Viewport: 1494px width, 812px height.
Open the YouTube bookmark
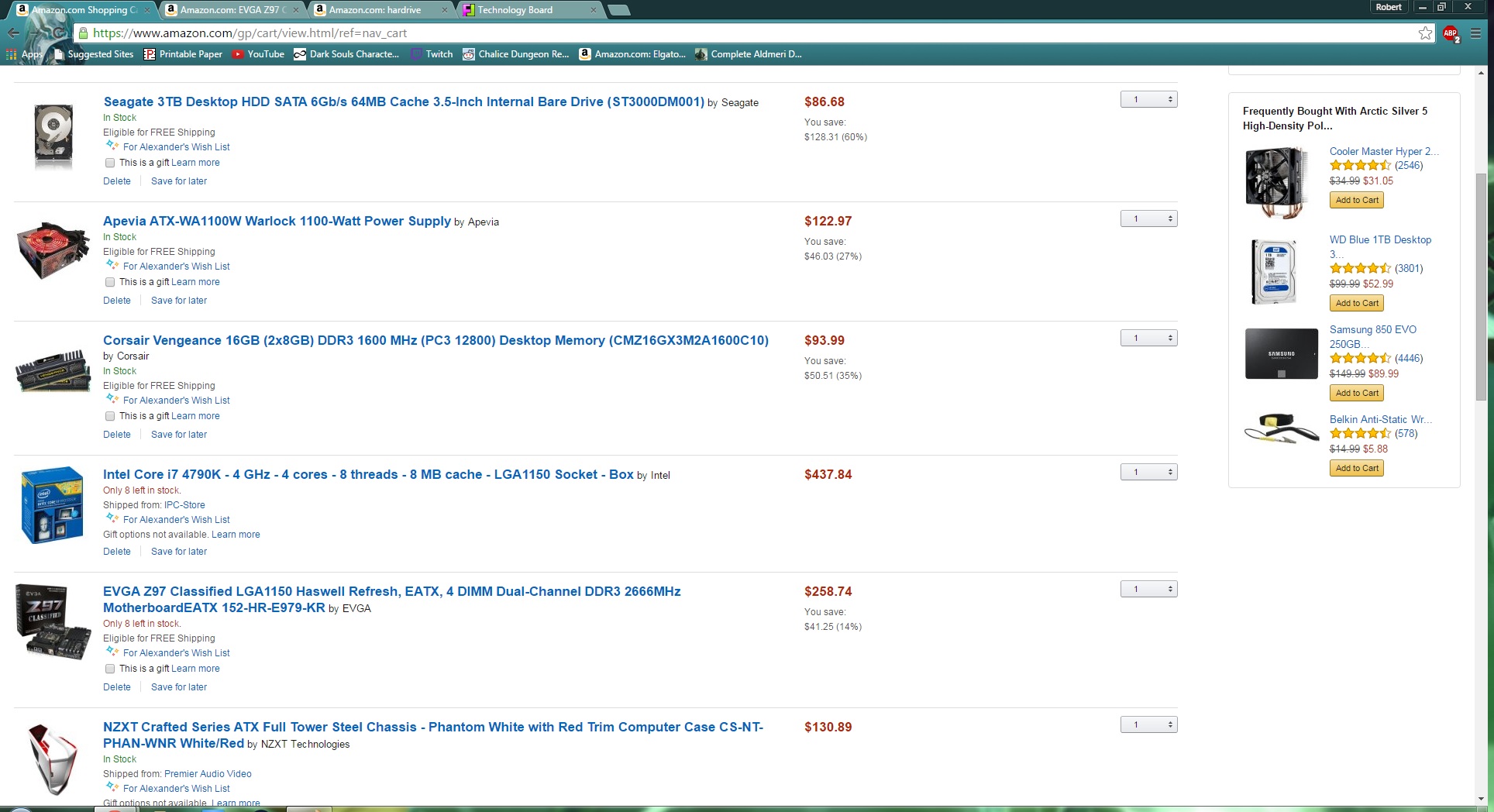[259, 54]
